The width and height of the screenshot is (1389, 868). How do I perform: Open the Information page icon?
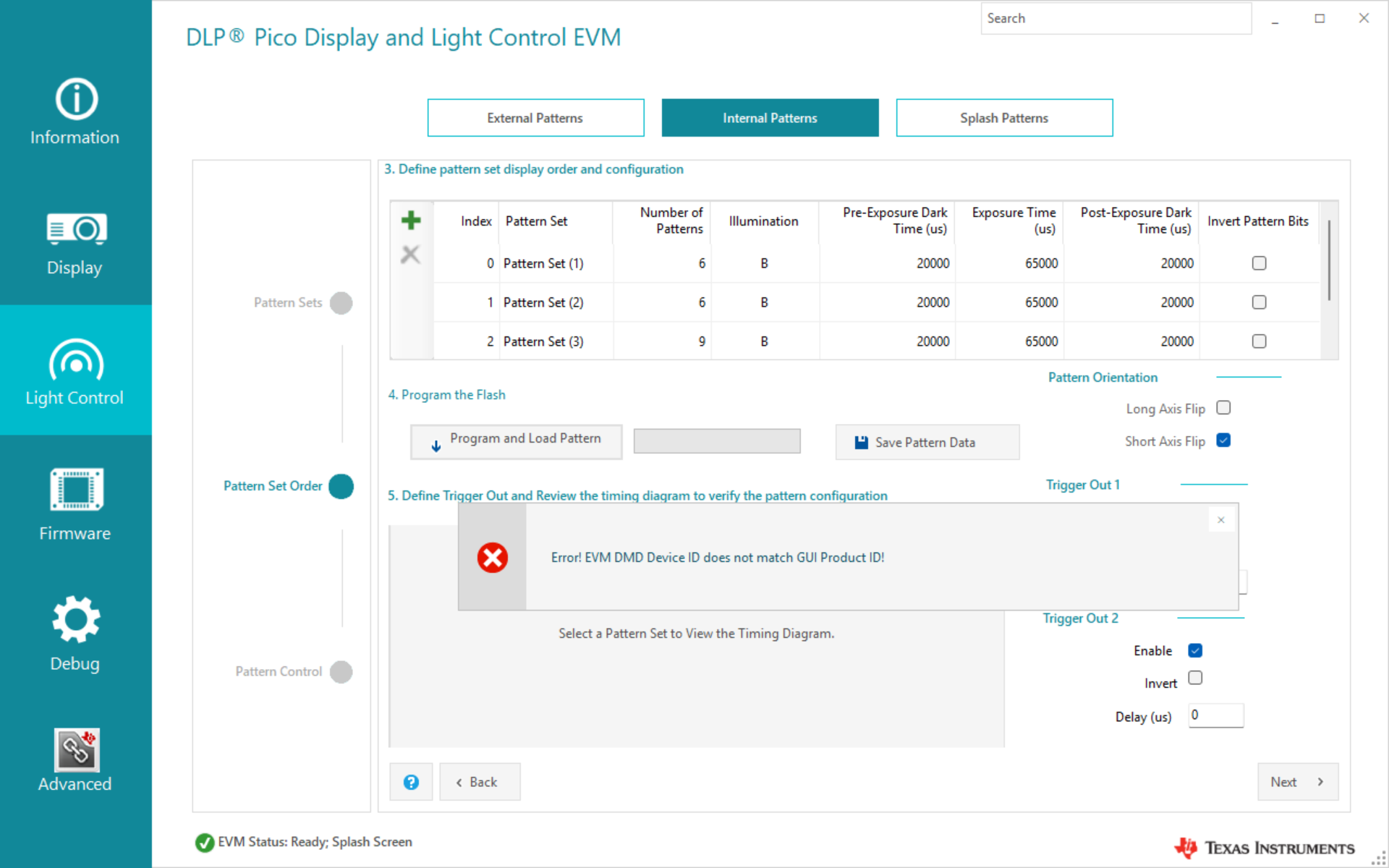(x=76, y=99)
